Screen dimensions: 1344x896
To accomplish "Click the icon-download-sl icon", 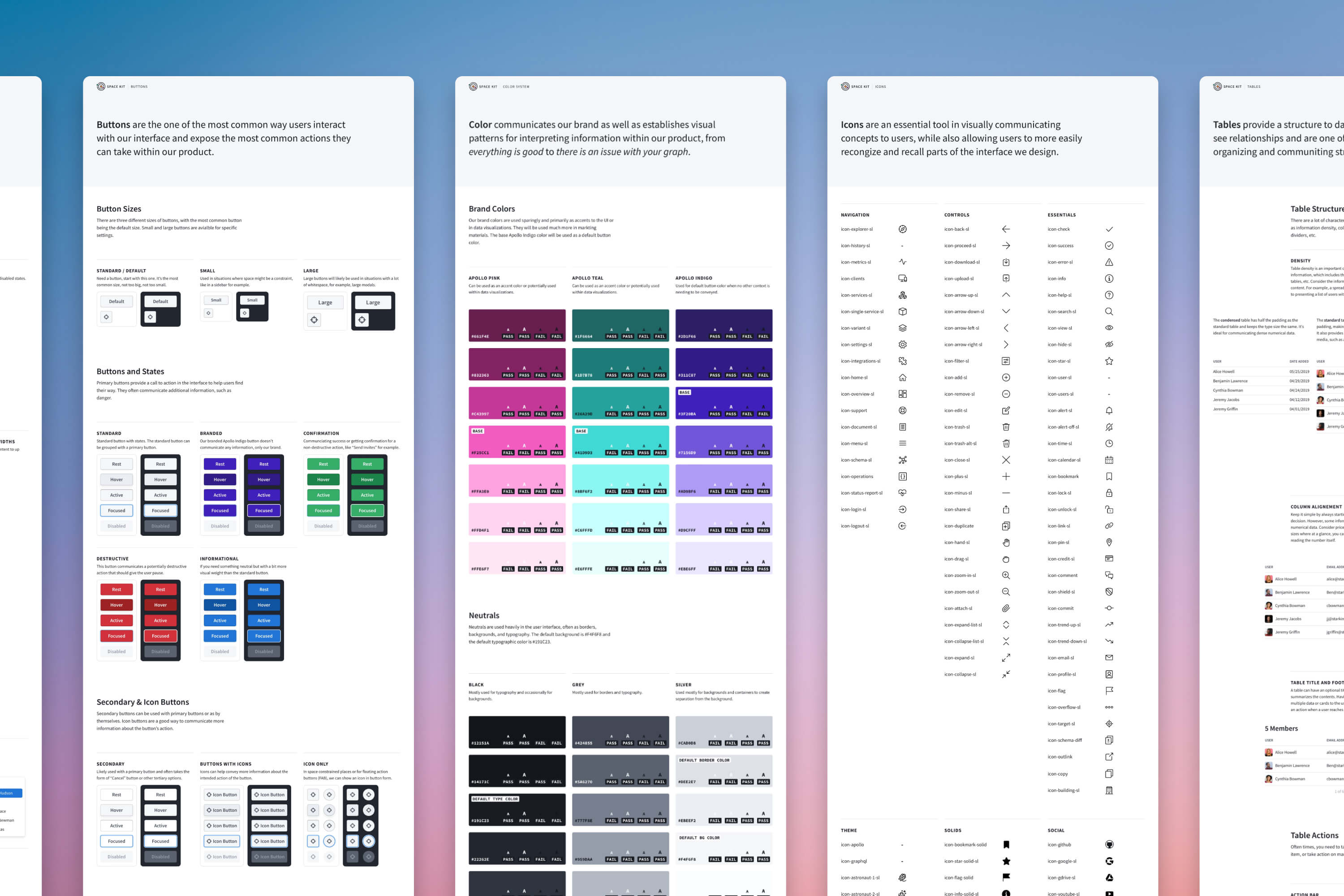I will 1006,262.
